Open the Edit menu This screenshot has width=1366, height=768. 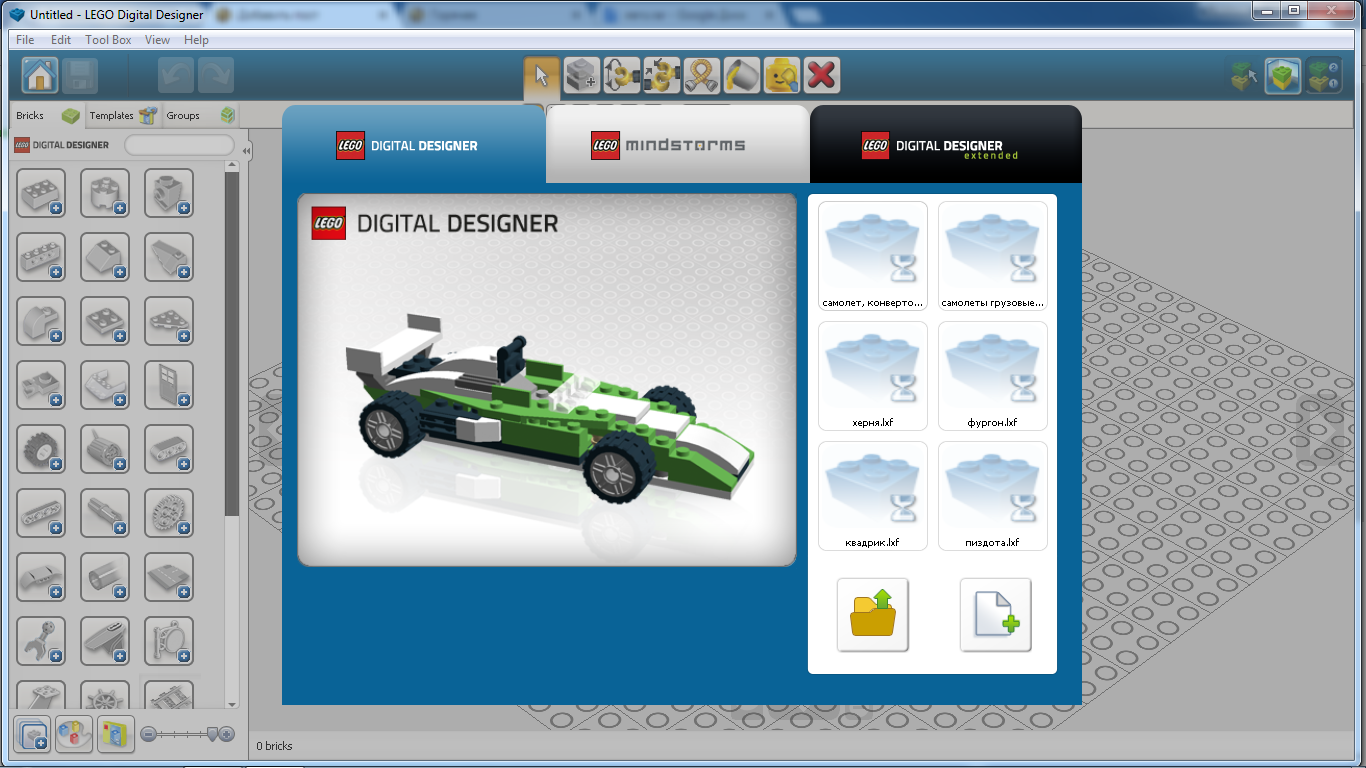61,40
